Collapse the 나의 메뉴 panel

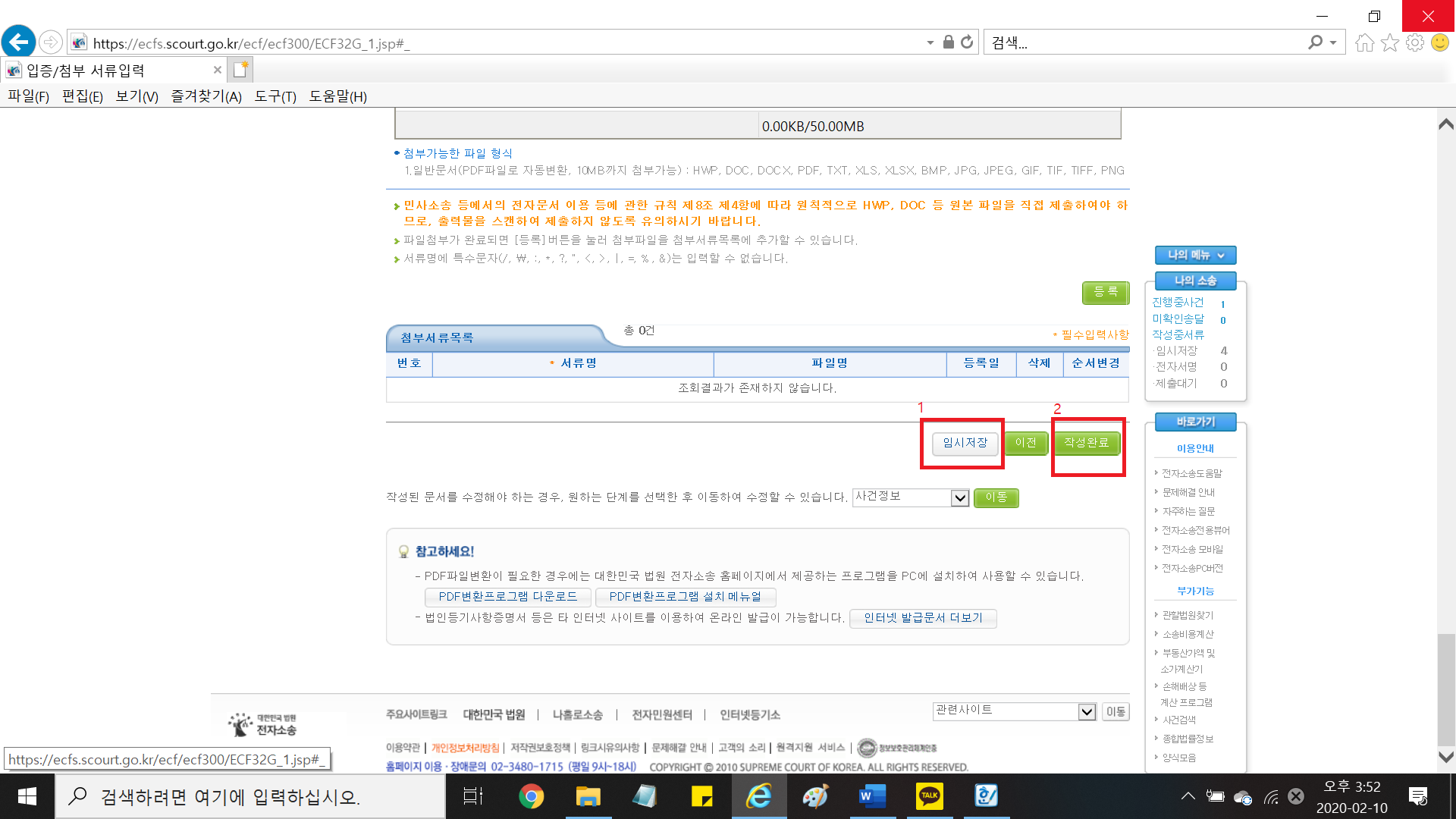[1195, 255]
